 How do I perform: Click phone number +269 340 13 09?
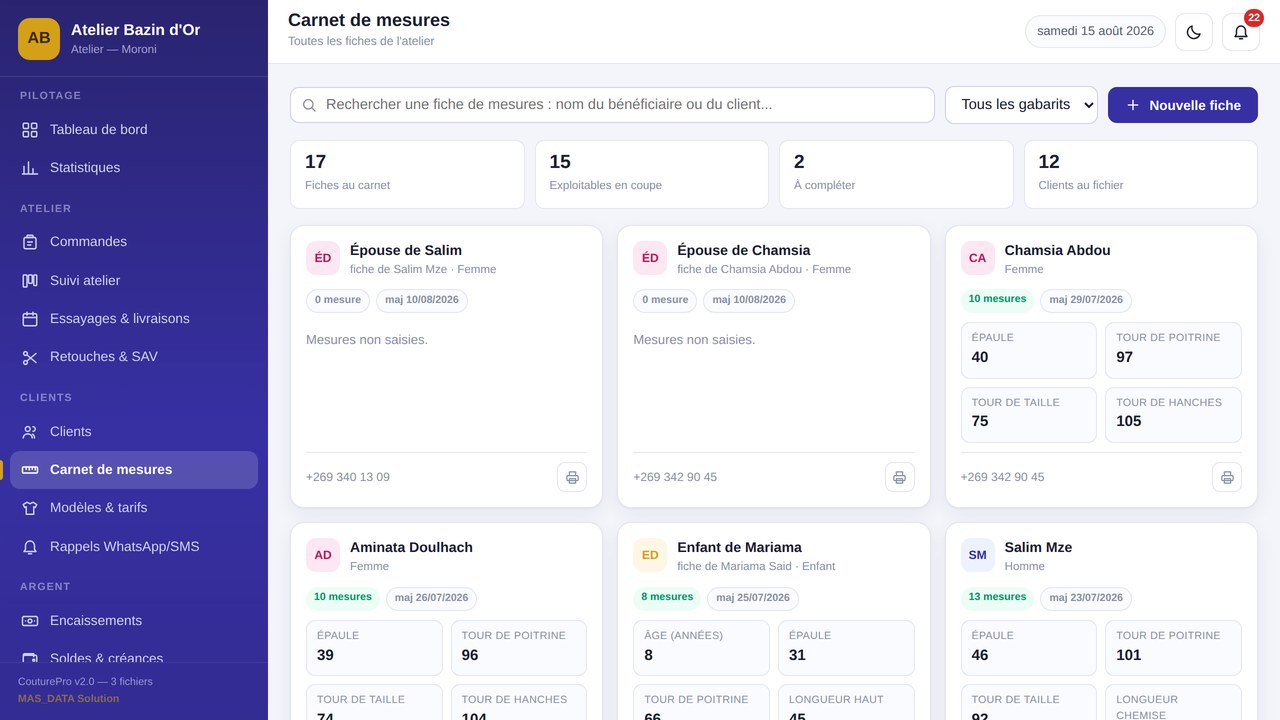[348, 477]
